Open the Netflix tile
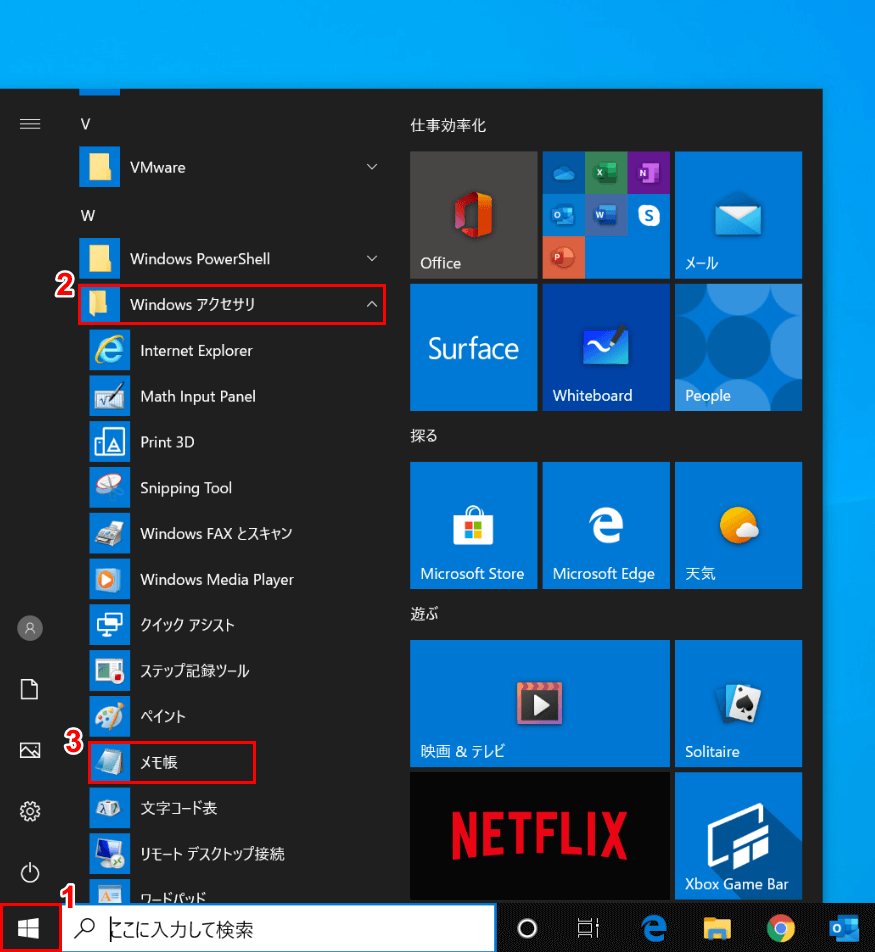 (540, 835)
